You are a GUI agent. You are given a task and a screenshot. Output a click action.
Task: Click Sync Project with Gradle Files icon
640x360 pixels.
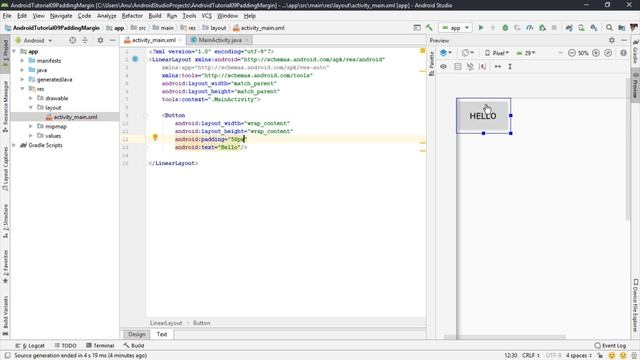pos(569,28)
